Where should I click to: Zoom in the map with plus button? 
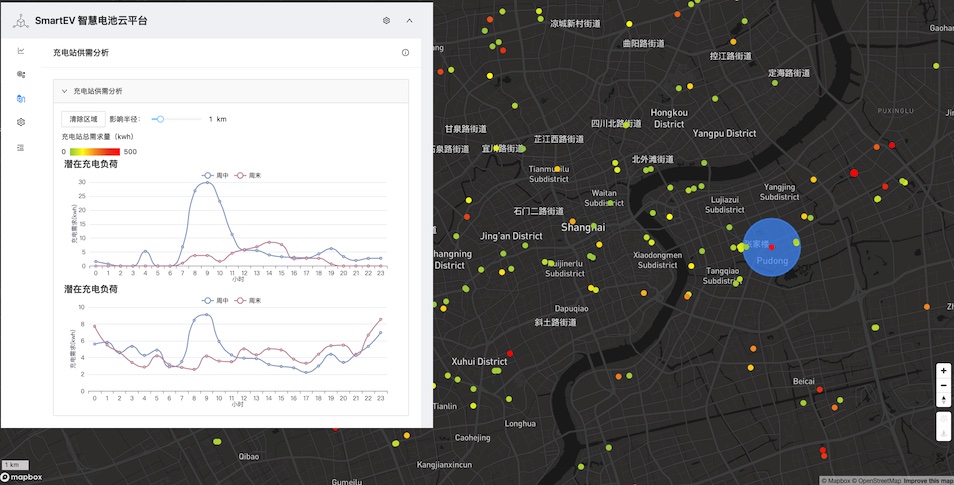coord(943,371)
